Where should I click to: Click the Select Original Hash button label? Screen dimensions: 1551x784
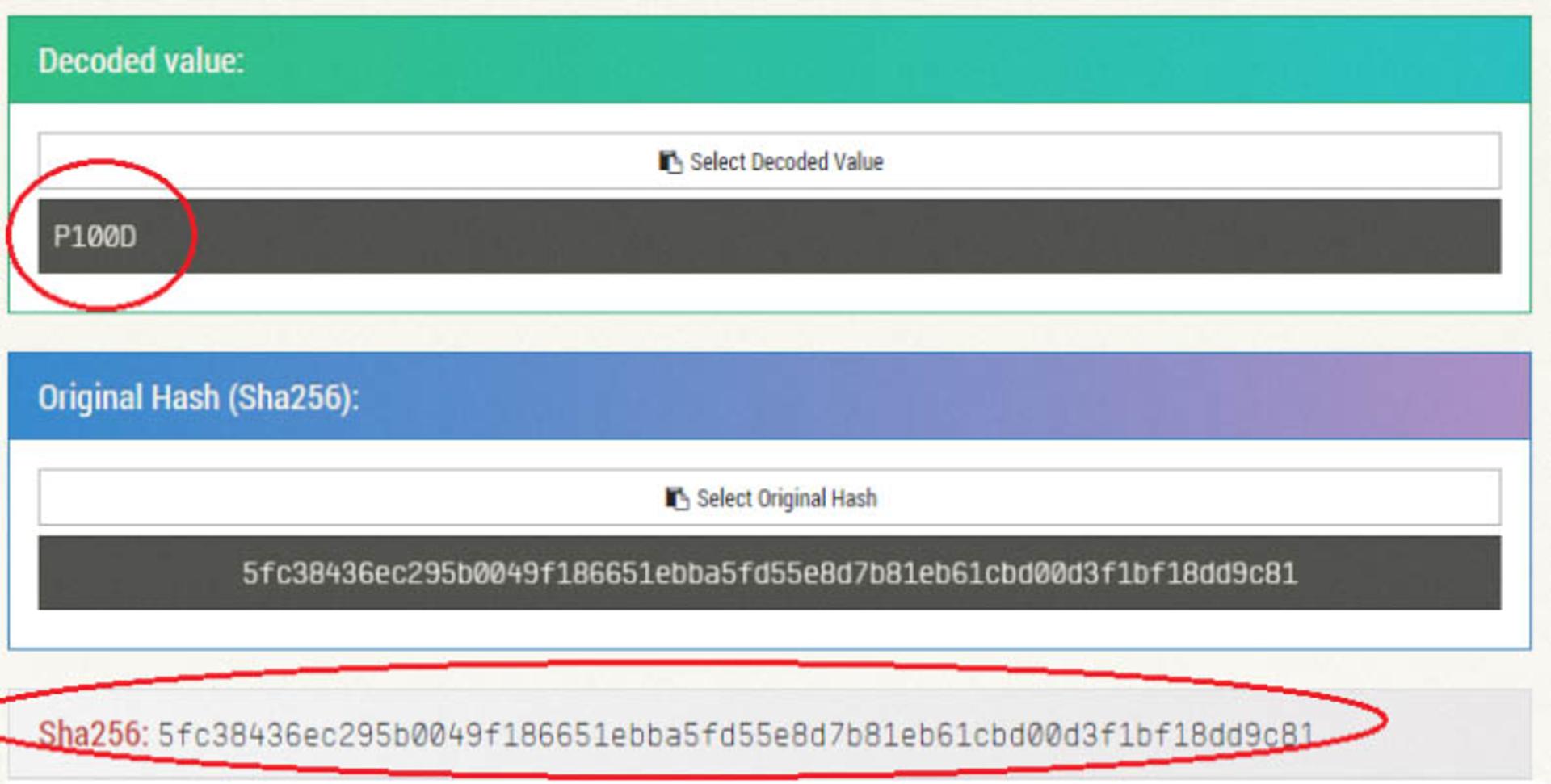pos(786,498)
